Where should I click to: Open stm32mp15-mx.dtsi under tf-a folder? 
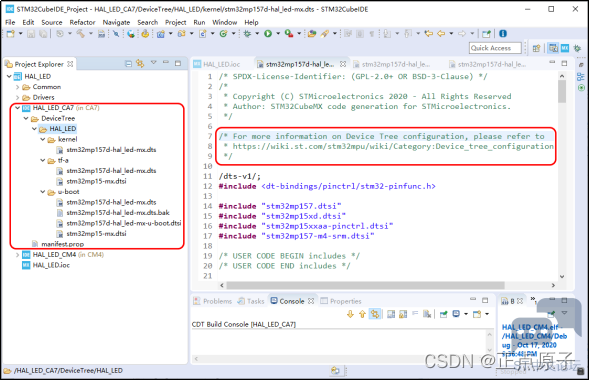96,181
